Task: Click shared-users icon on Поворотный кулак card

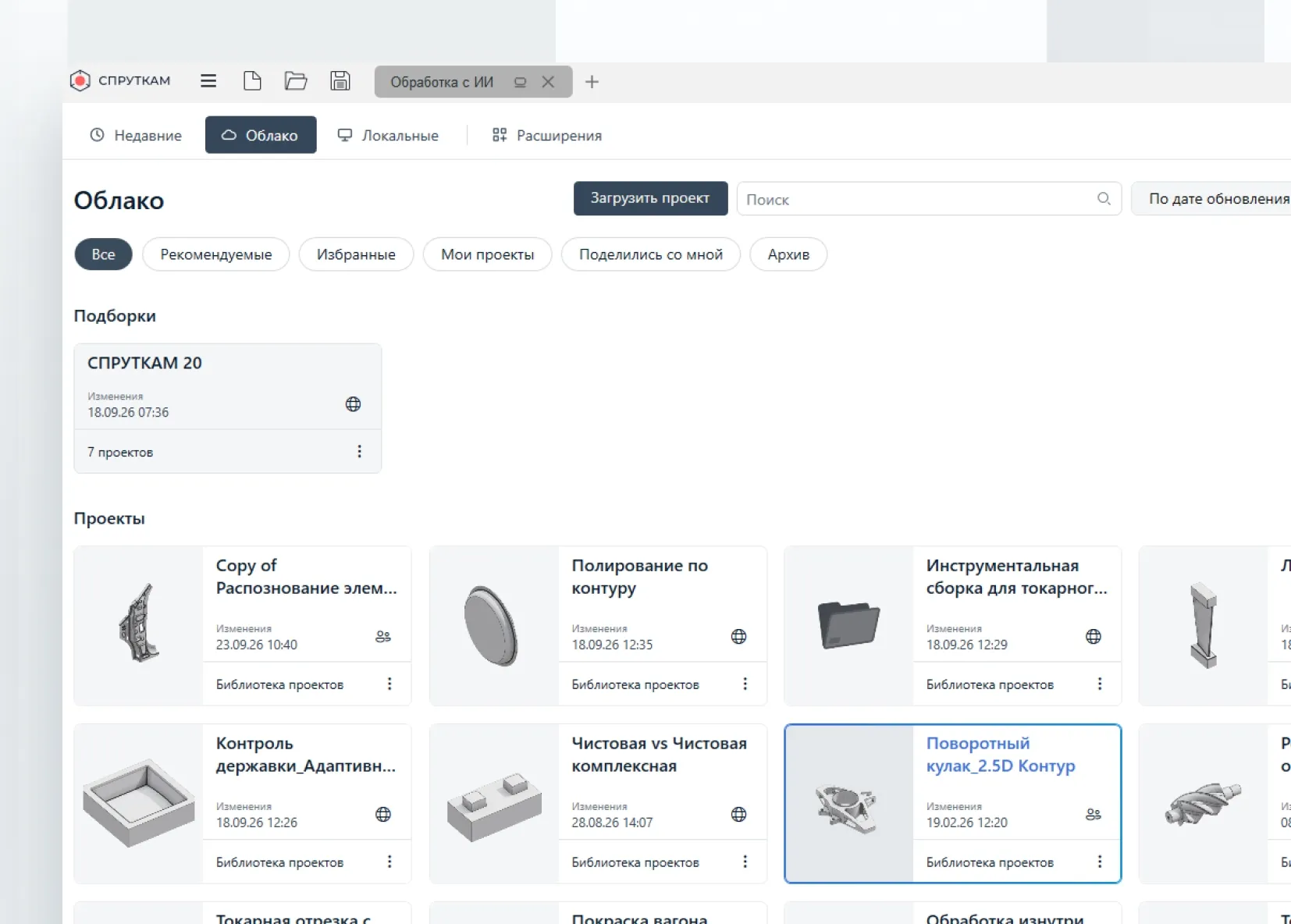Action: point(1094,815)
